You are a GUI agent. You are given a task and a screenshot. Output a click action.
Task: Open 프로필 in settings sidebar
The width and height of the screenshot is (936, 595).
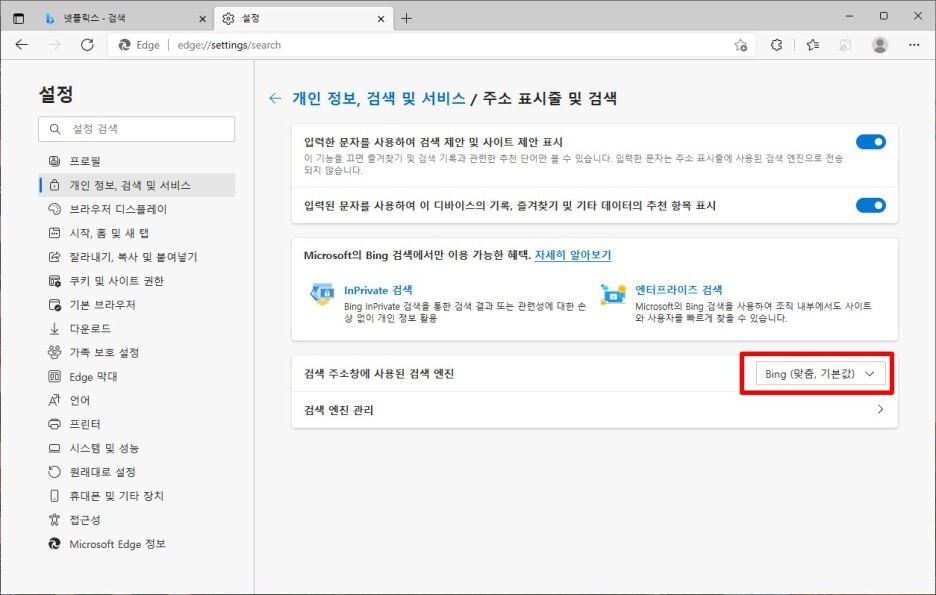point(137,161)
